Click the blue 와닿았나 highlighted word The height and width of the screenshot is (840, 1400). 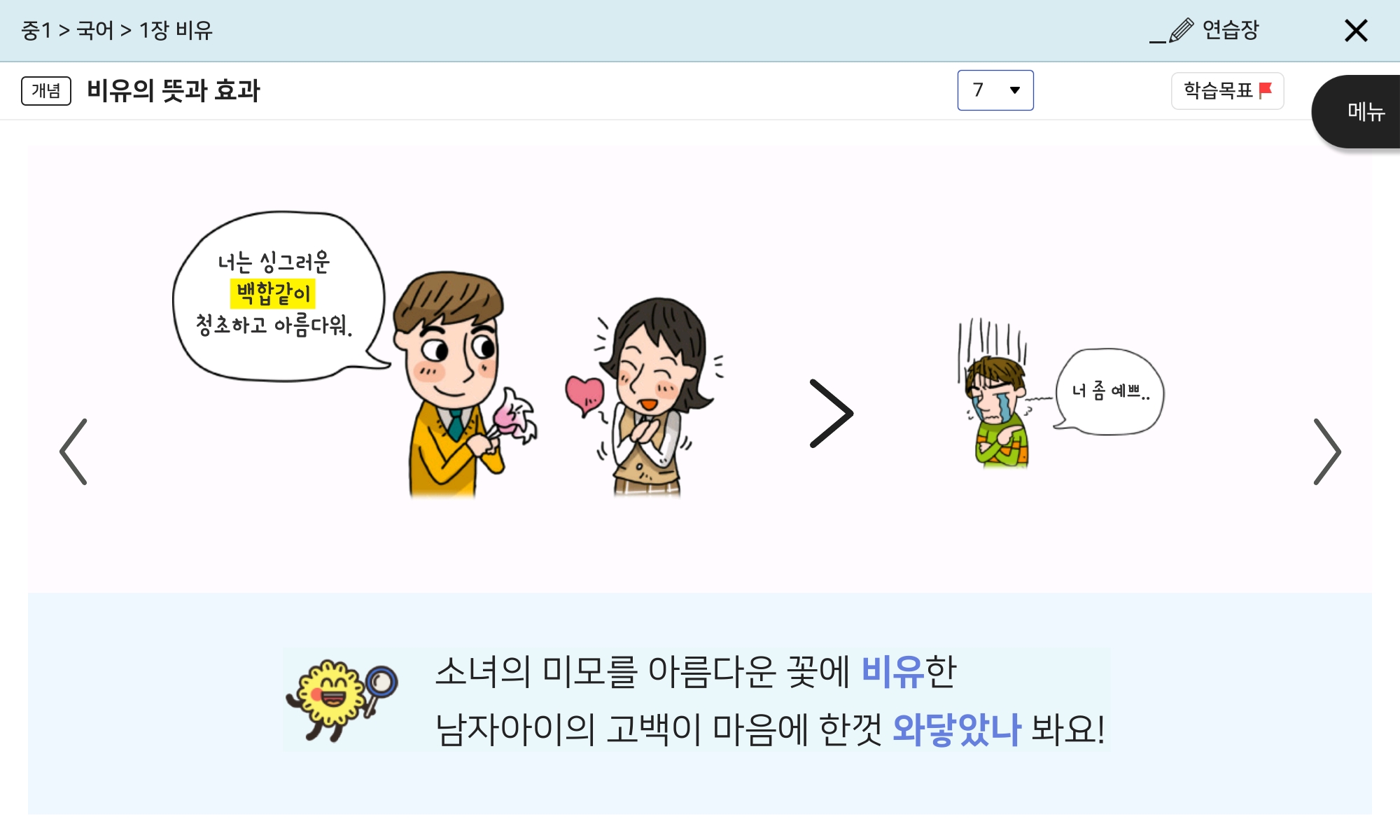(957, 729)
